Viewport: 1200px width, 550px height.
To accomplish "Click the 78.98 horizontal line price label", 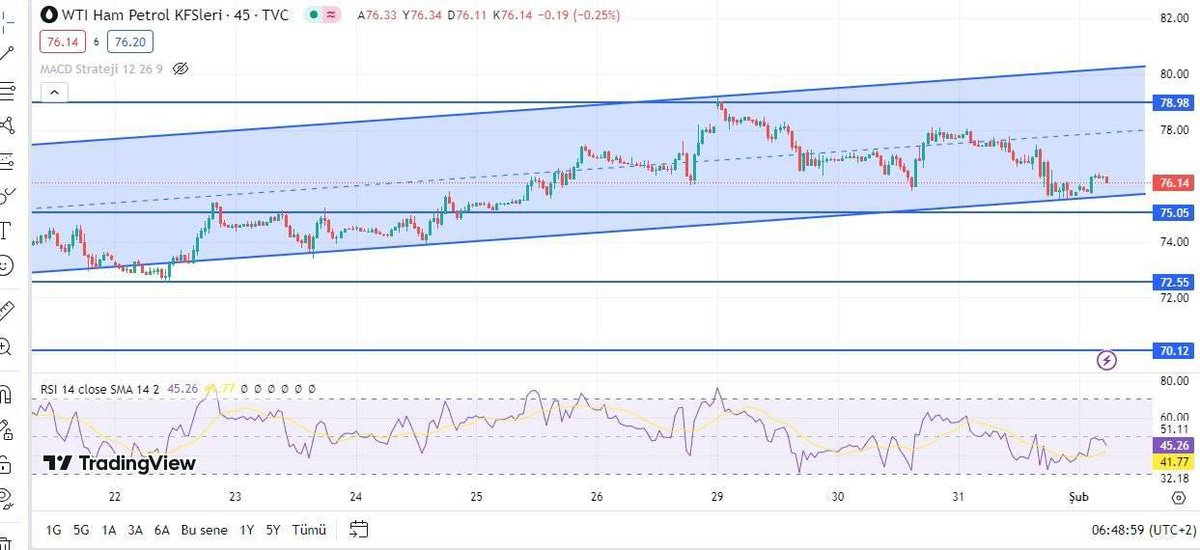I will (x=1173, y=103).
